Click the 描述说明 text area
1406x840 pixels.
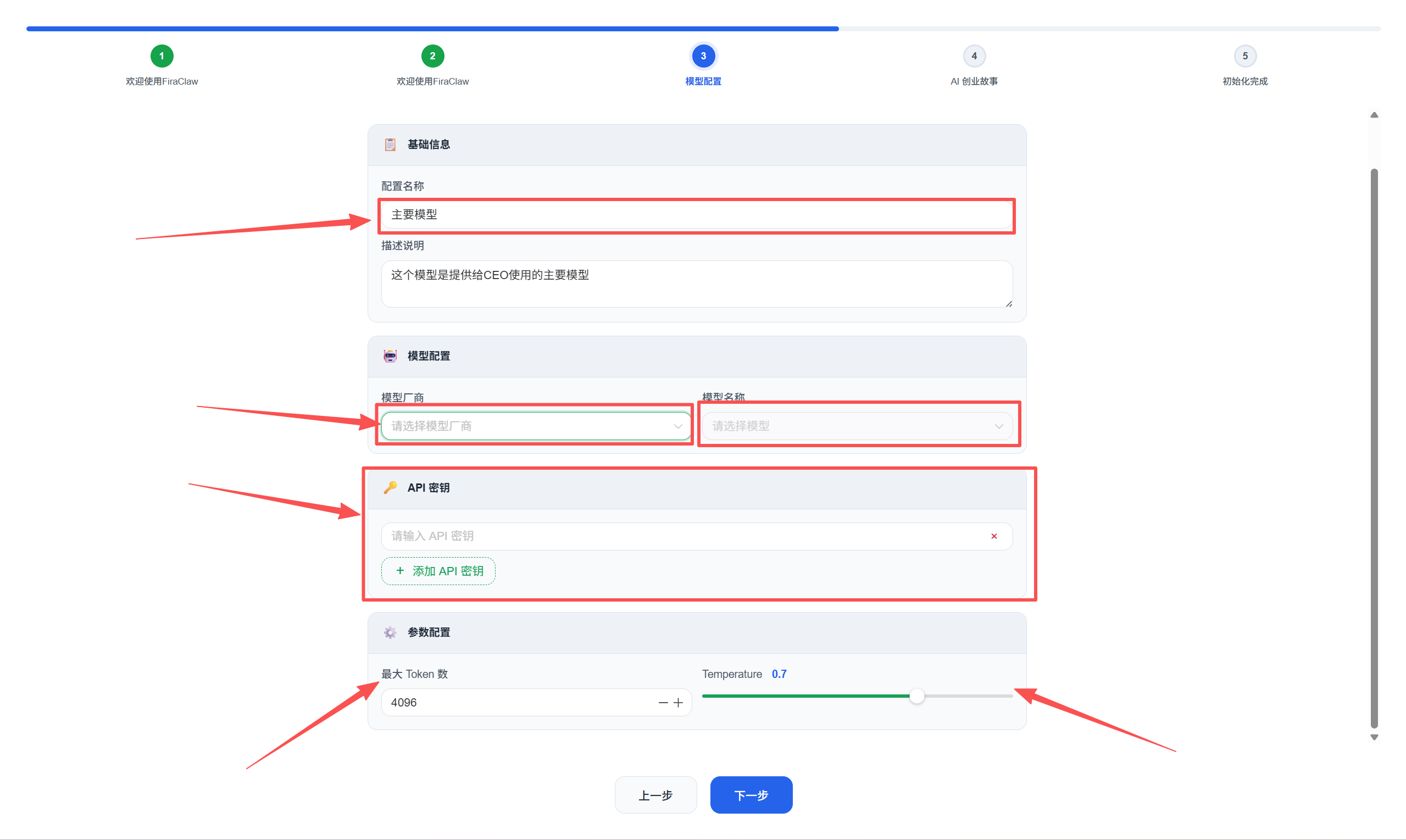click(697, 284)
